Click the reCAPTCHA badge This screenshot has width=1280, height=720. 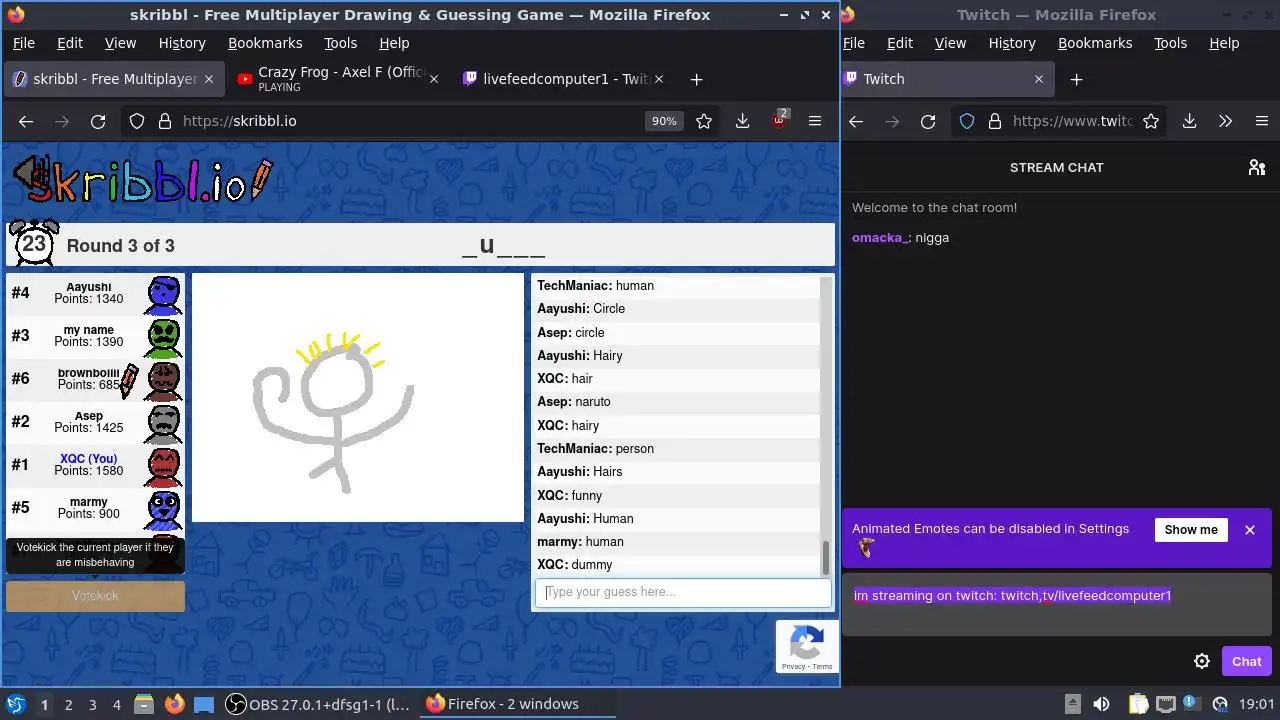click(x=806, y=646)
